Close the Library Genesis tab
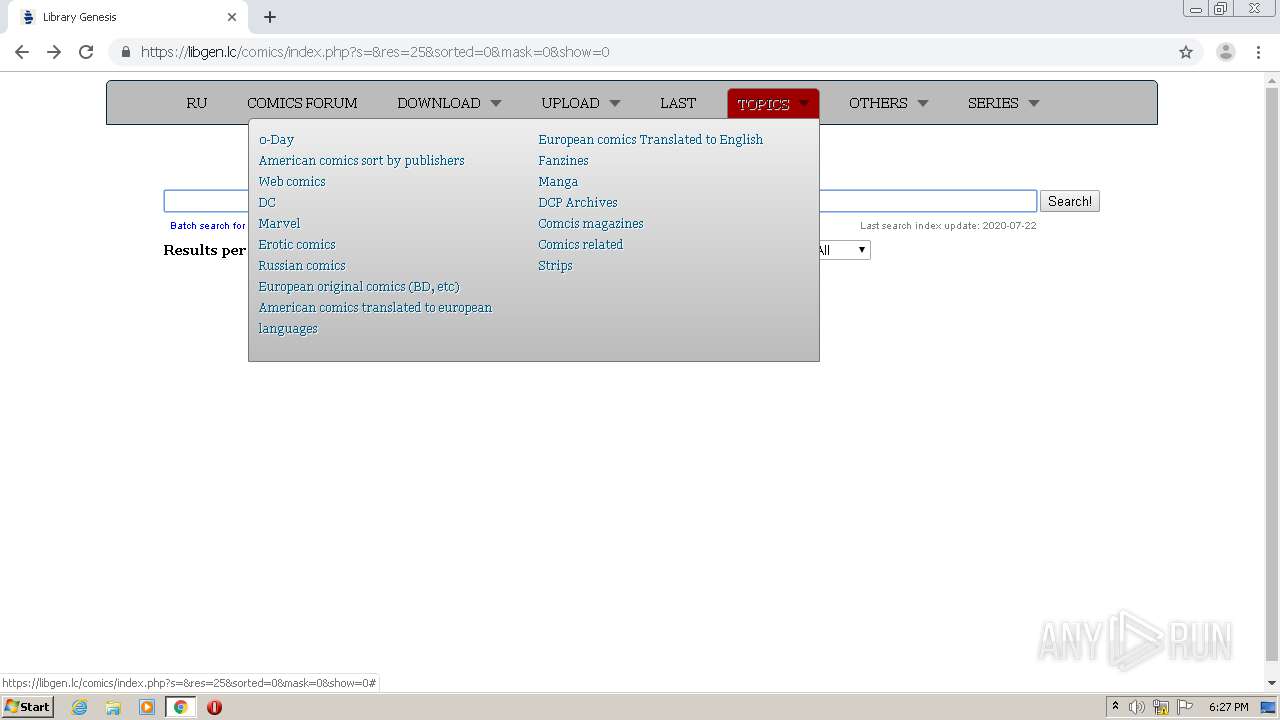1280x720 pixels. 232,17
